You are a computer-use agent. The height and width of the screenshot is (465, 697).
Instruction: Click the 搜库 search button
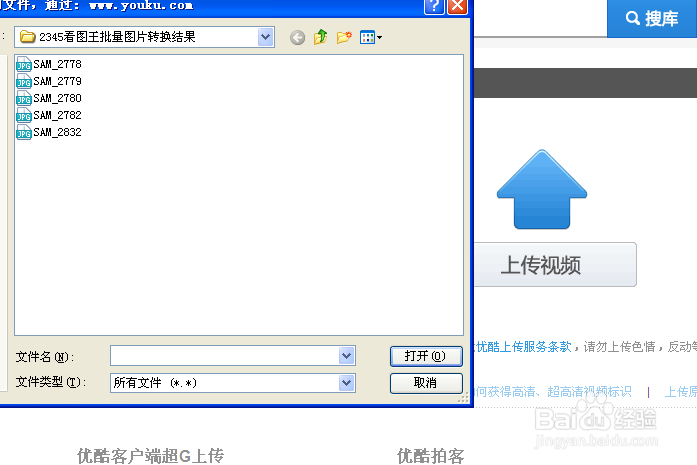(652, 18)
